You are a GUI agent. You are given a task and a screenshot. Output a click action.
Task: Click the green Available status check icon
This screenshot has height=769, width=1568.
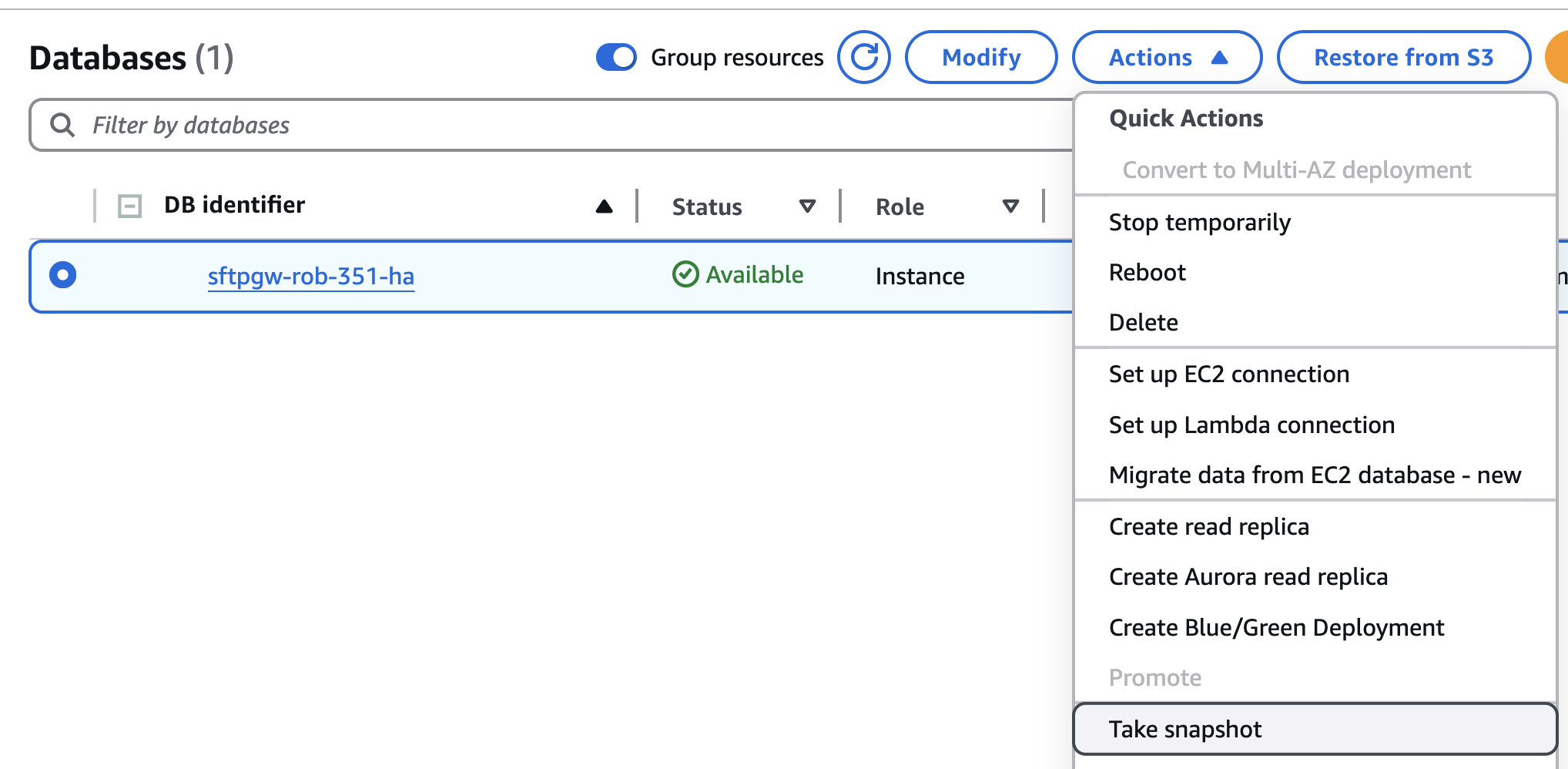click(685, 275)
